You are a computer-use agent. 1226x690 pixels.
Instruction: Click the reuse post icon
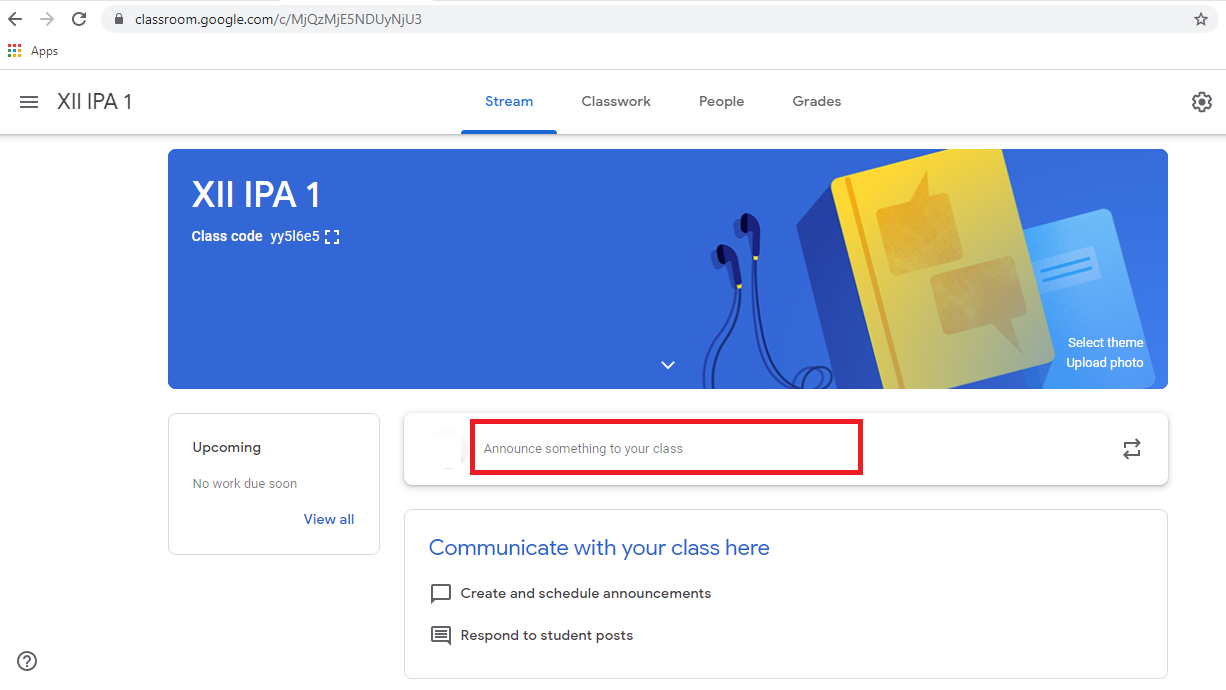pos(1131,449)
